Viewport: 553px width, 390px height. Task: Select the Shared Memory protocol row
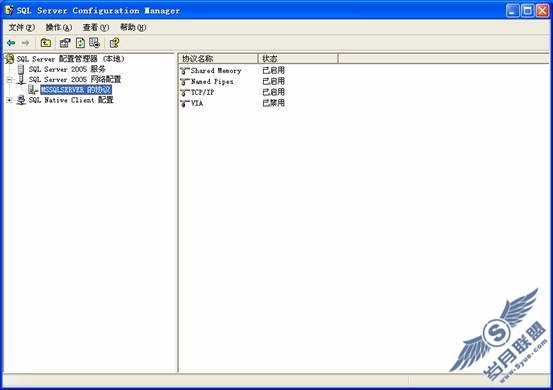click(x=232, y=71)
